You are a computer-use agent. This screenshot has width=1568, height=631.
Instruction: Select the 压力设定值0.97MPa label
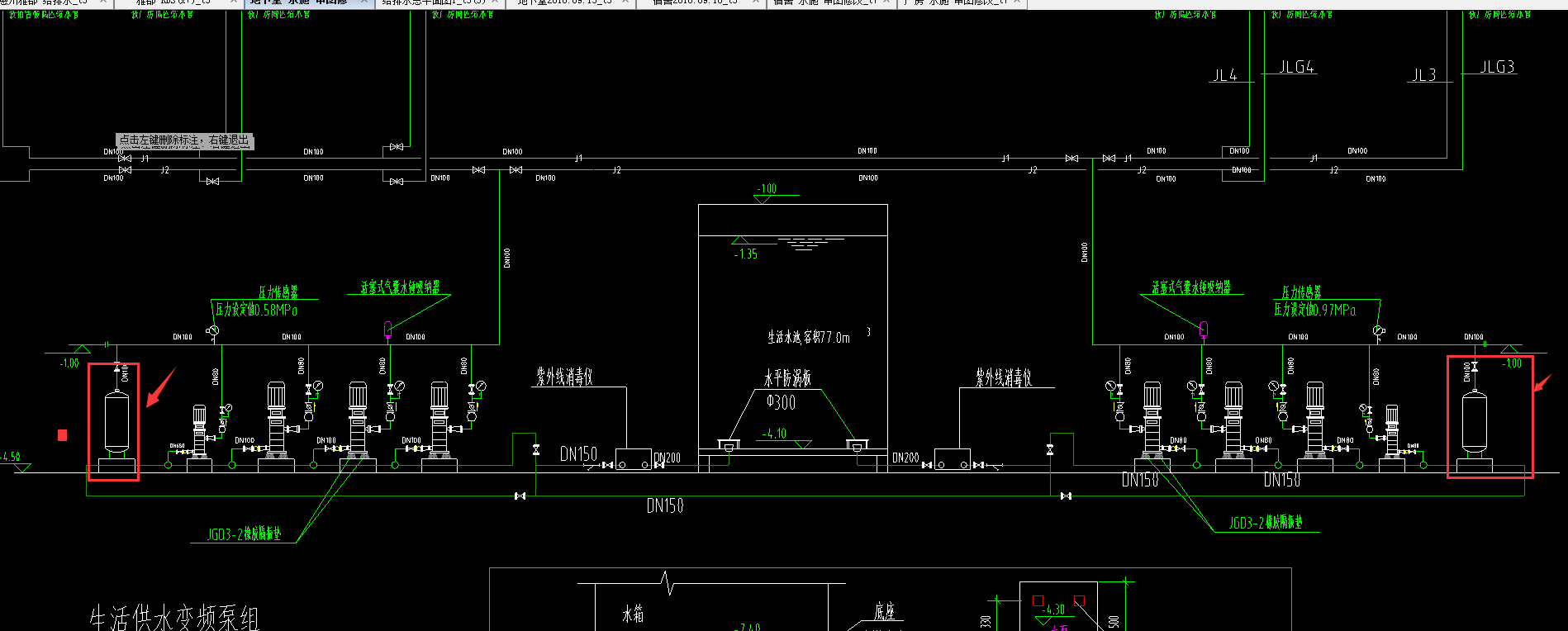click(1314, 310)
